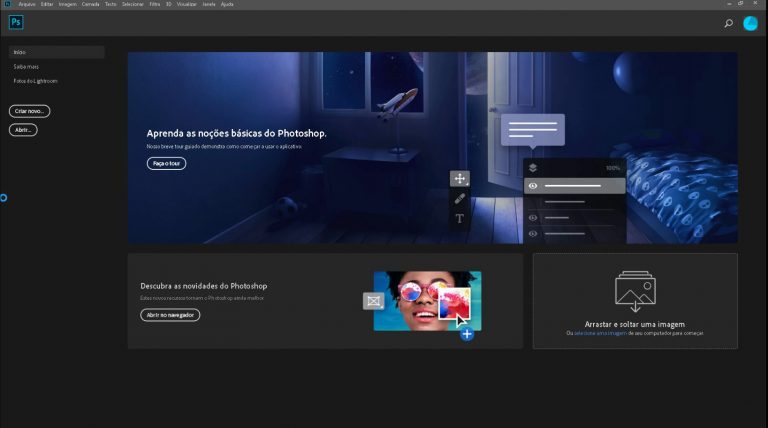Open Fotos do Lightroom section

[35, 81]
